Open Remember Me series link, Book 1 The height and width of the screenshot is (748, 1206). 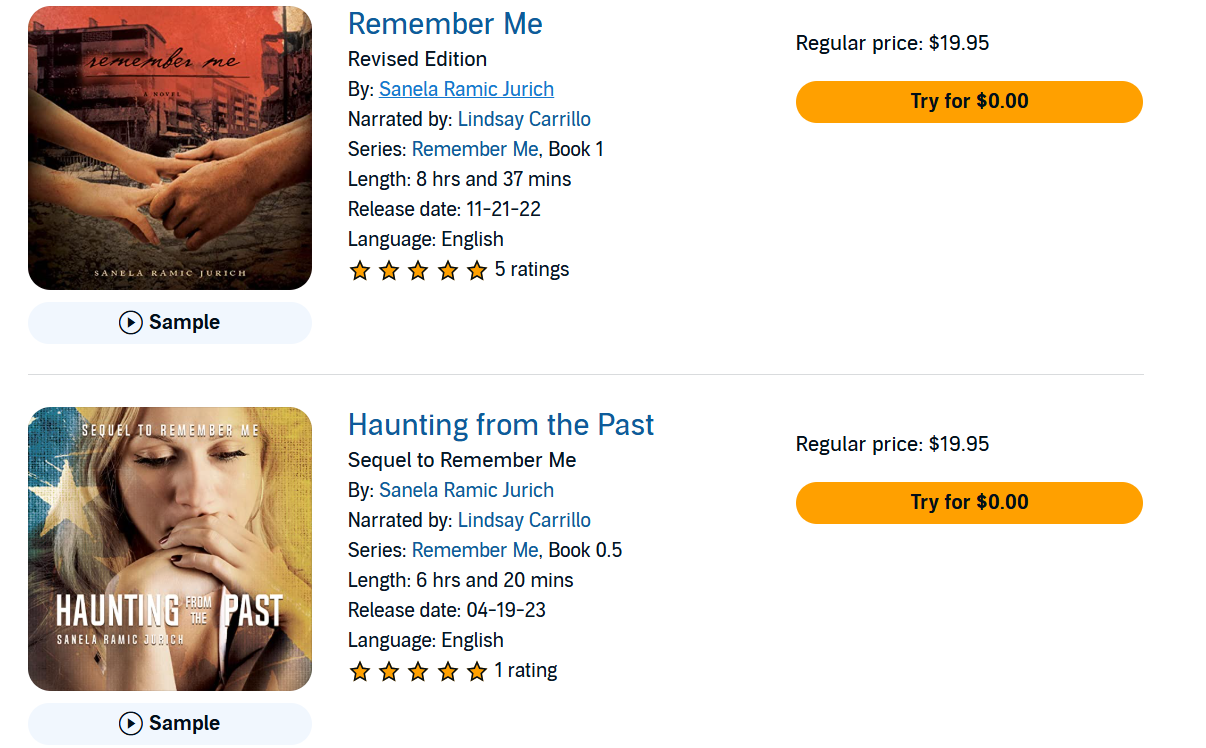[x=475, y=149]
